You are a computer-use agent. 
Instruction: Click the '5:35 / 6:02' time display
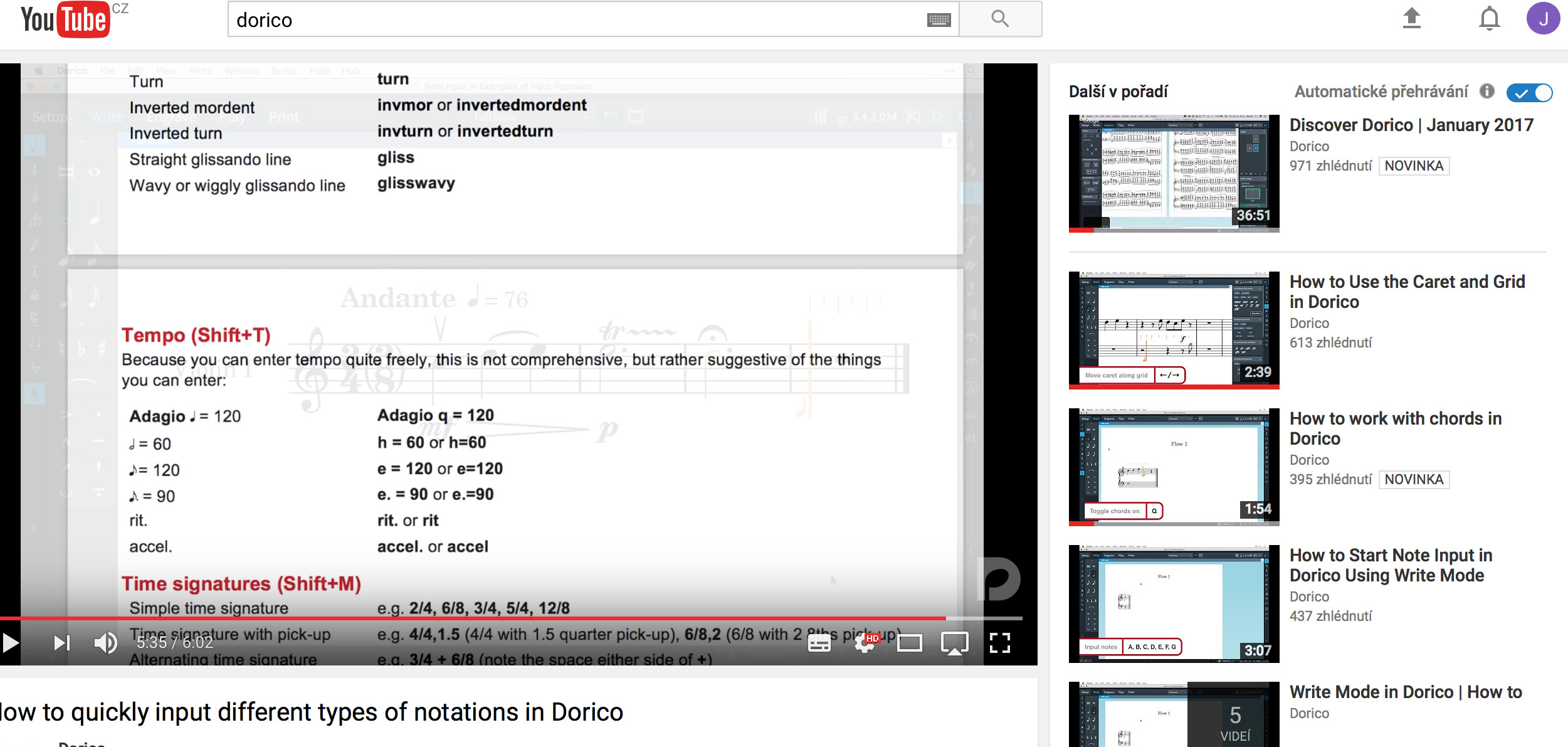175,642
